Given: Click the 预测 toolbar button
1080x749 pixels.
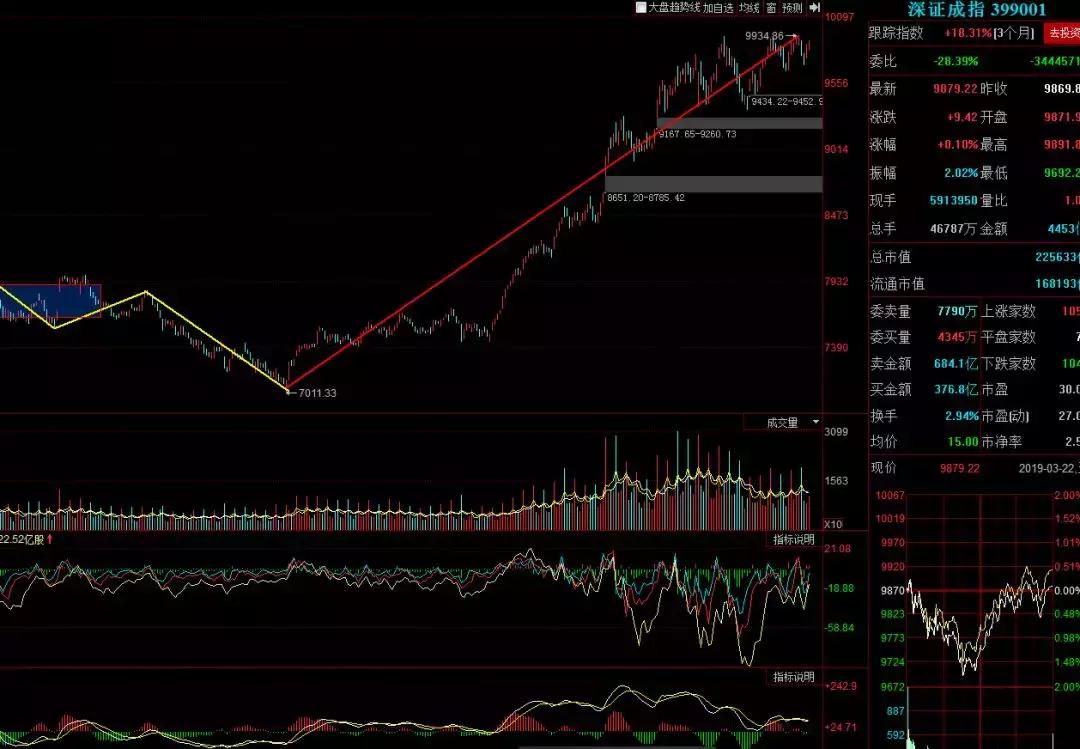Looking at the screenshot, I should tap(792, 8).
